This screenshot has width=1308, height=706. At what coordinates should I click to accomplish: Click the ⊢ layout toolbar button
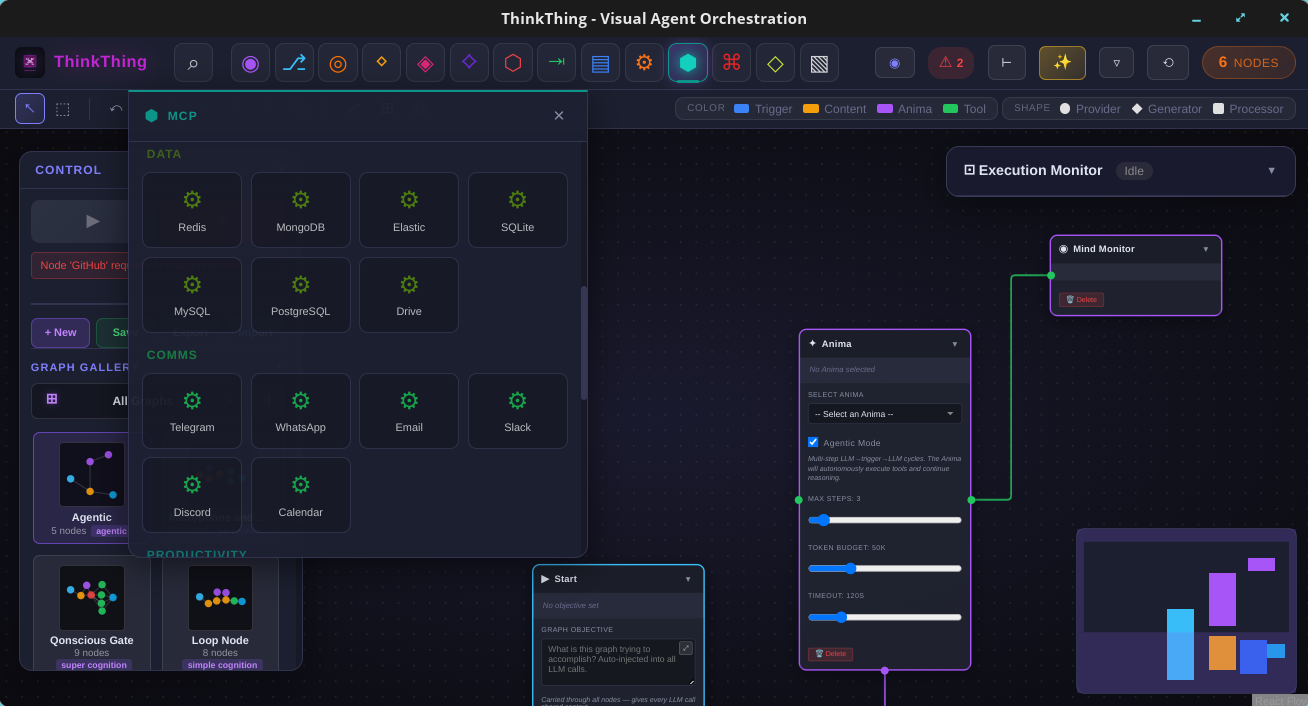pos(1007,63)
